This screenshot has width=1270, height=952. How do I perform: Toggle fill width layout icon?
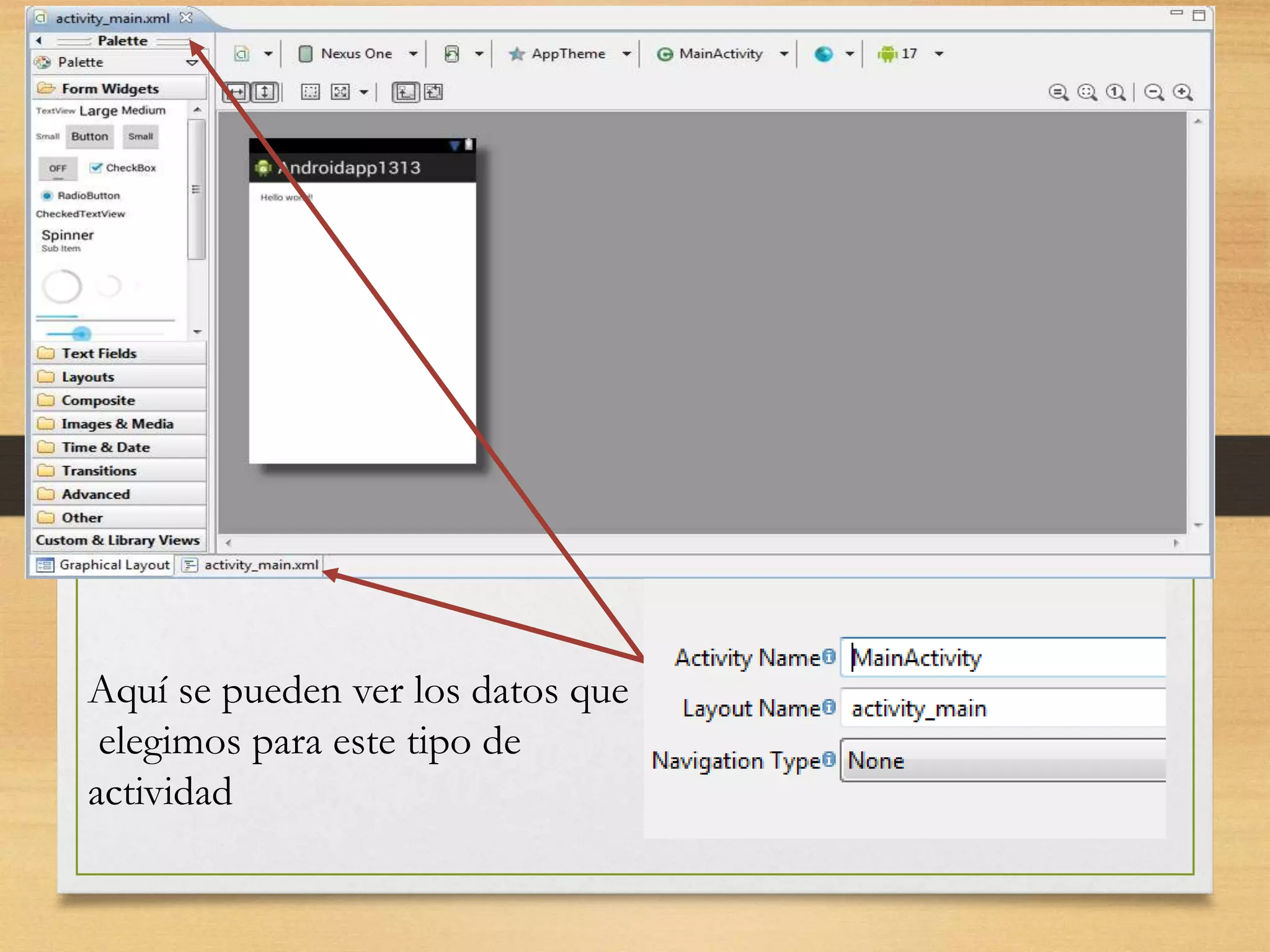236,92
